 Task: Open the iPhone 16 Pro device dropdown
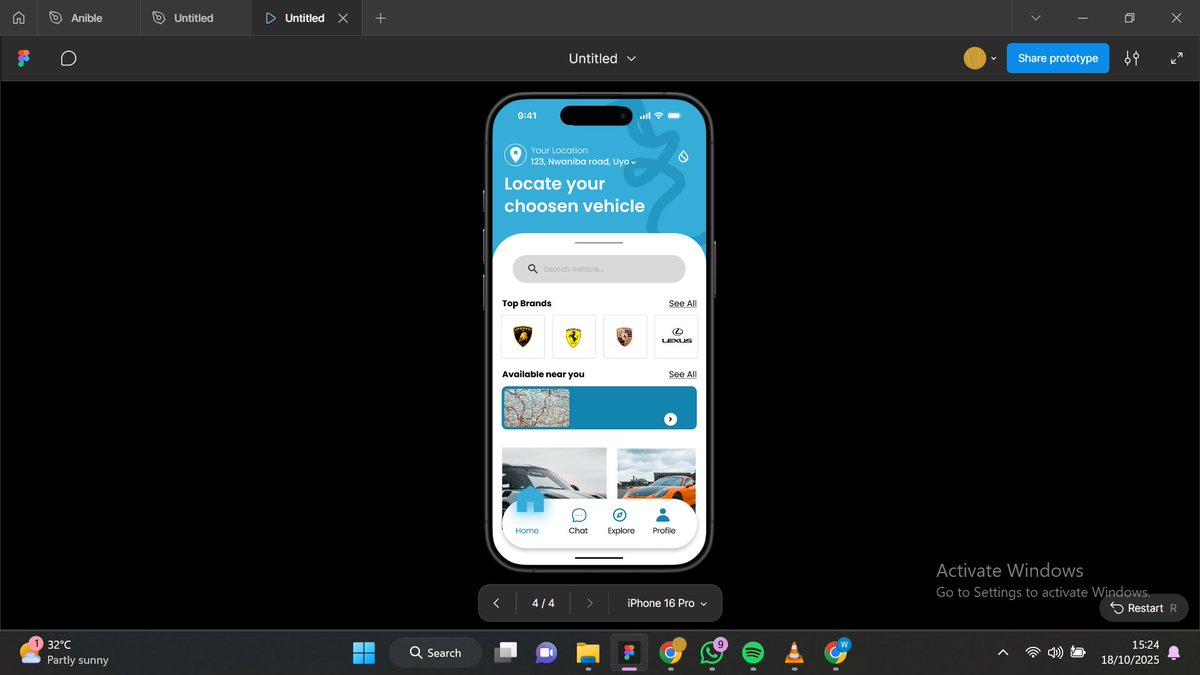click(667, 603)
